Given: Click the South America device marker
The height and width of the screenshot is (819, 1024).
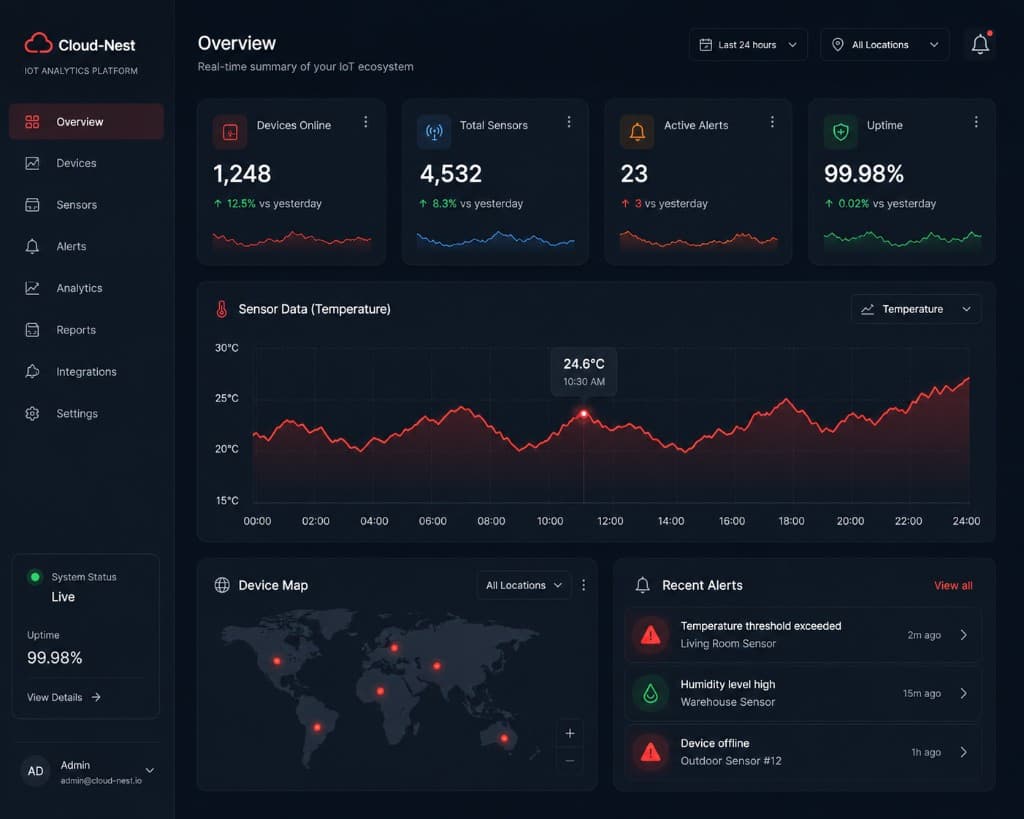Looking at the screenshot, I should tap(317, 728).
